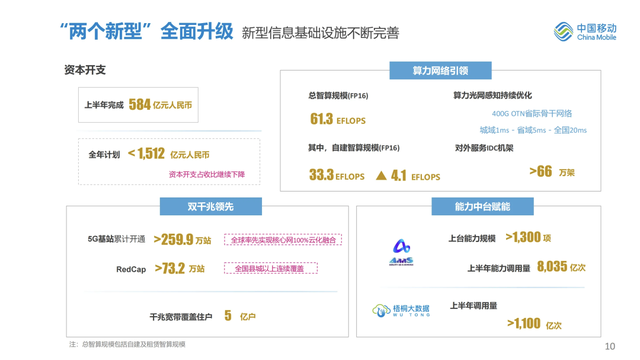Click the China Mobile logo

(585, 31)
